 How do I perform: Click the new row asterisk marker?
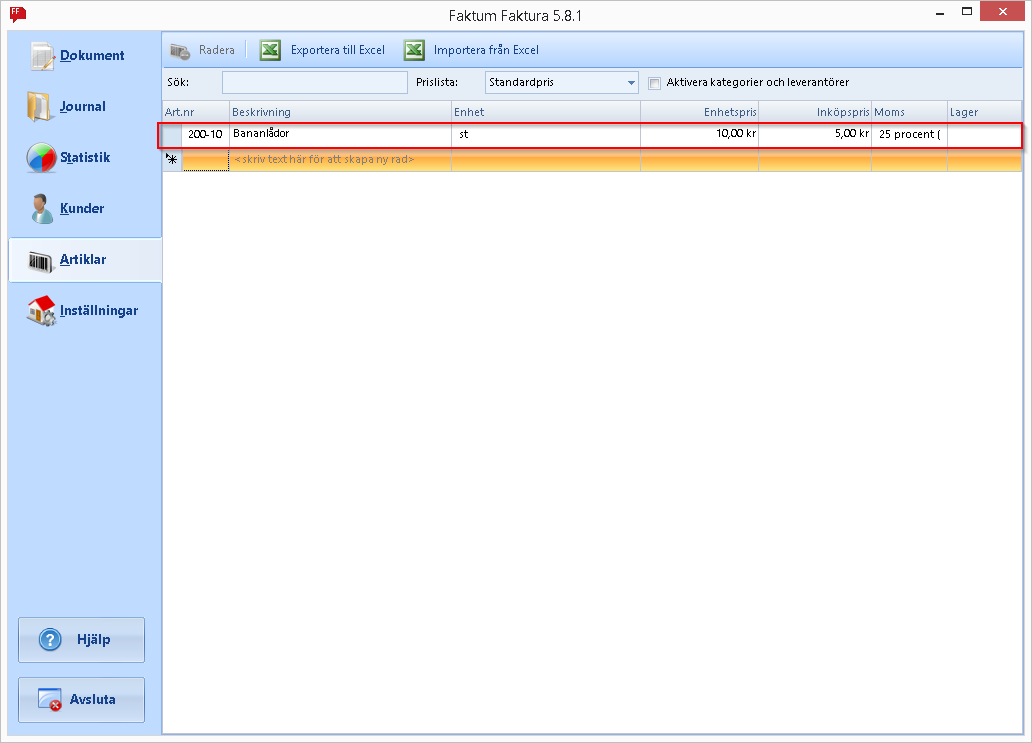tap(172, 159)
